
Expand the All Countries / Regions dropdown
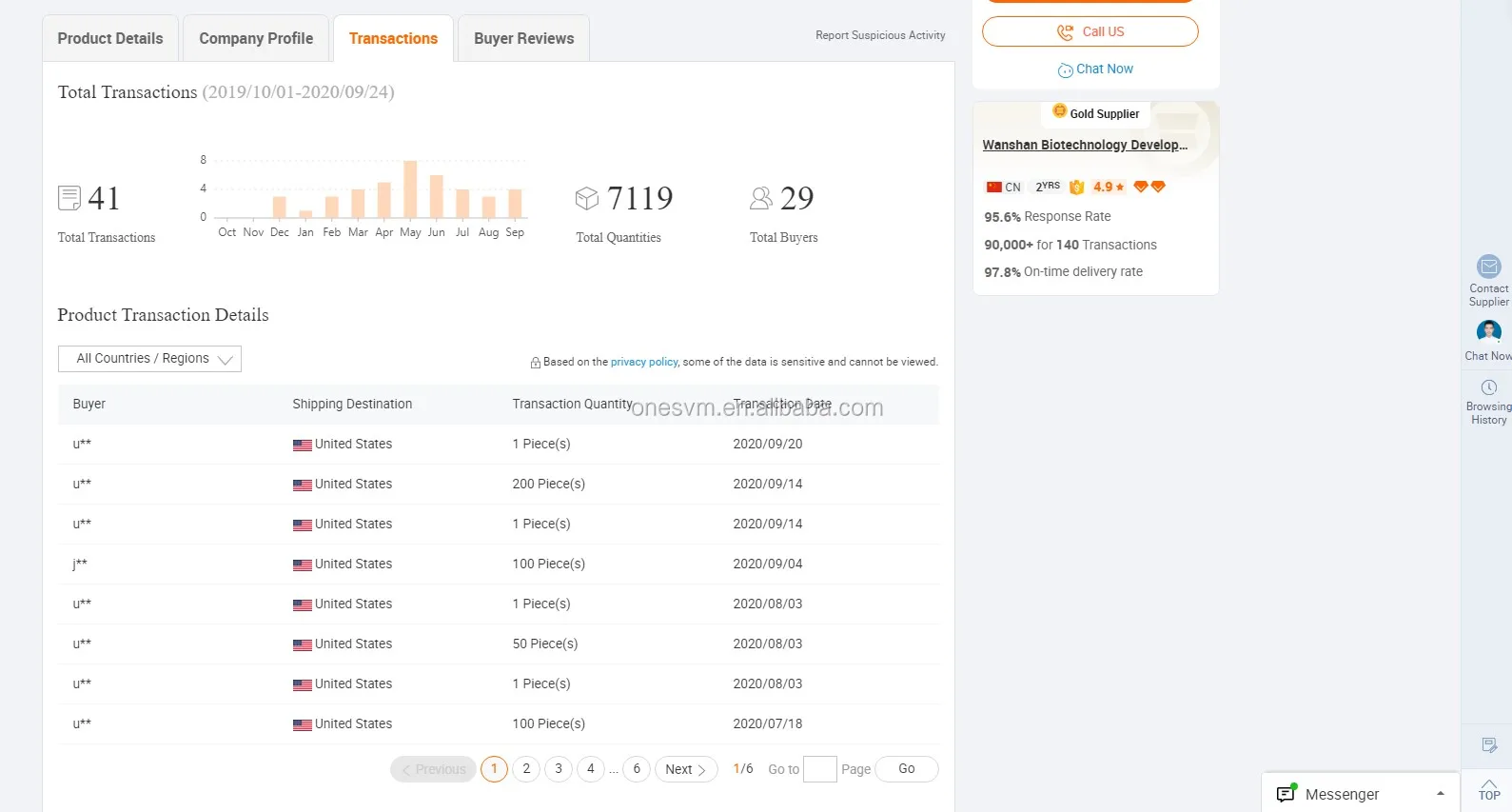point(149,359)
